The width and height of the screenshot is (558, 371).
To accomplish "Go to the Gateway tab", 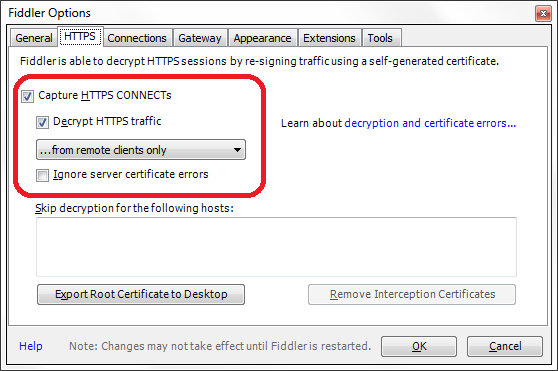I will pyautogui.click(x=200, y=38).
